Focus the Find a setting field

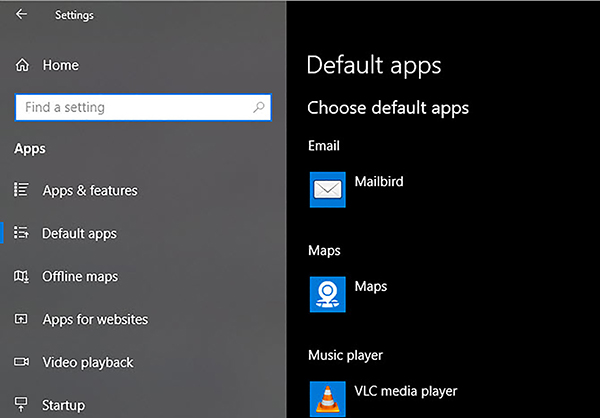(143, 107)
